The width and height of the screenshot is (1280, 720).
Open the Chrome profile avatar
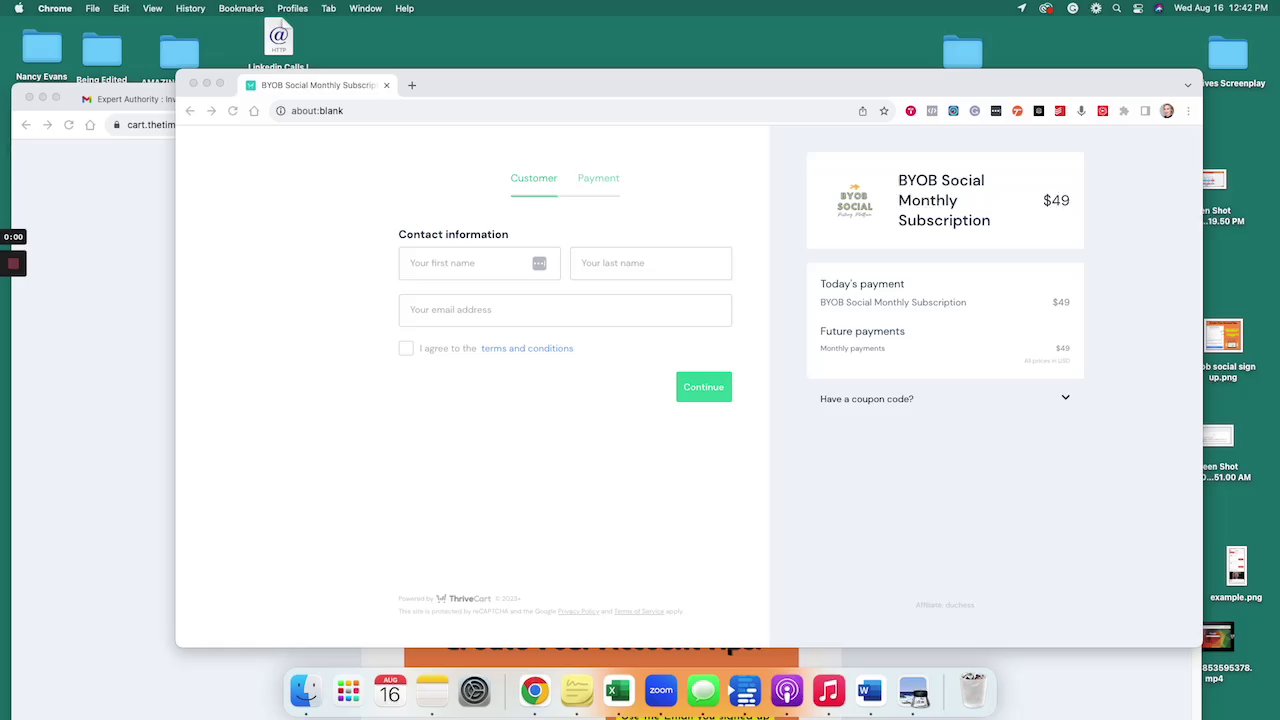click(1167, 111)
